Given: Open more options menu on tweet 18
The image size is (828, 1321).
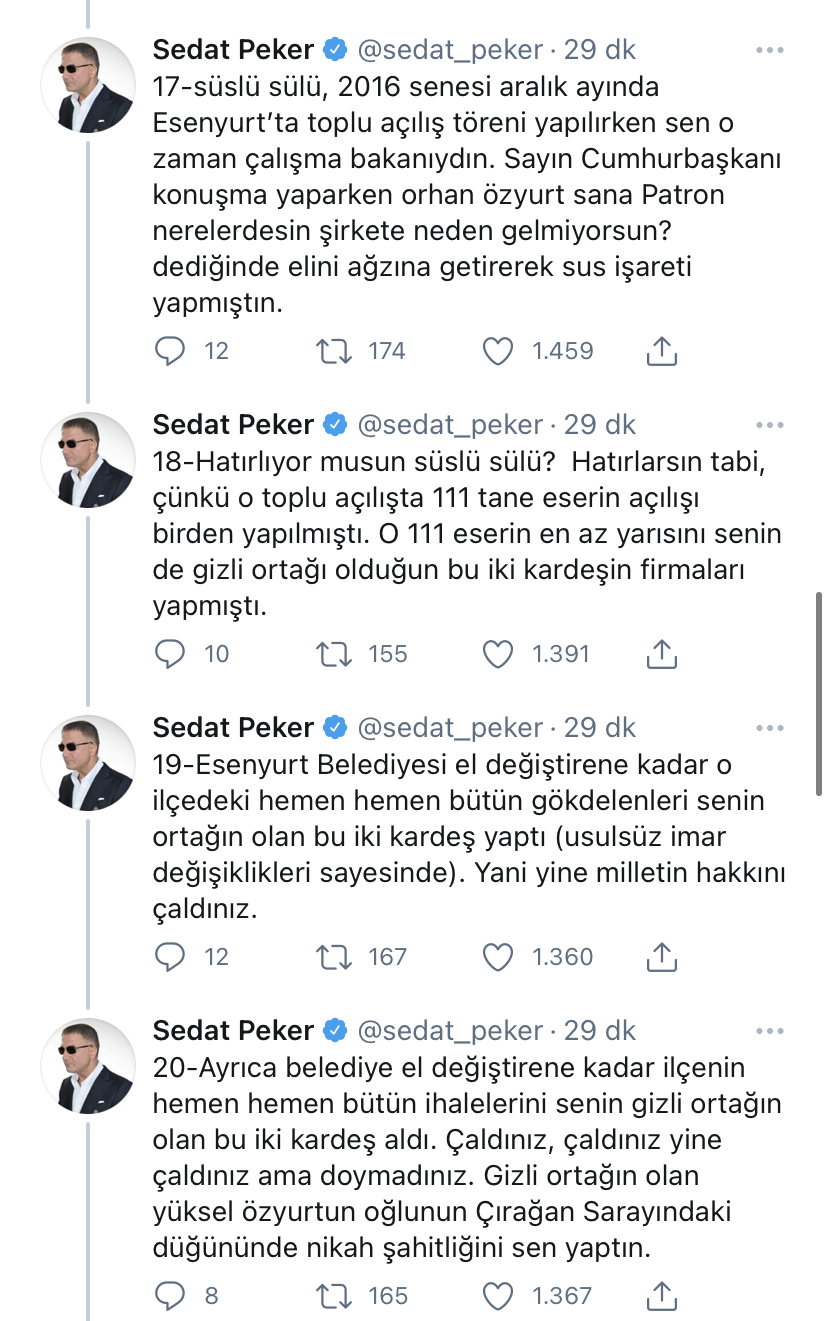Looking at the screenshot, I should tap(770, 424).
